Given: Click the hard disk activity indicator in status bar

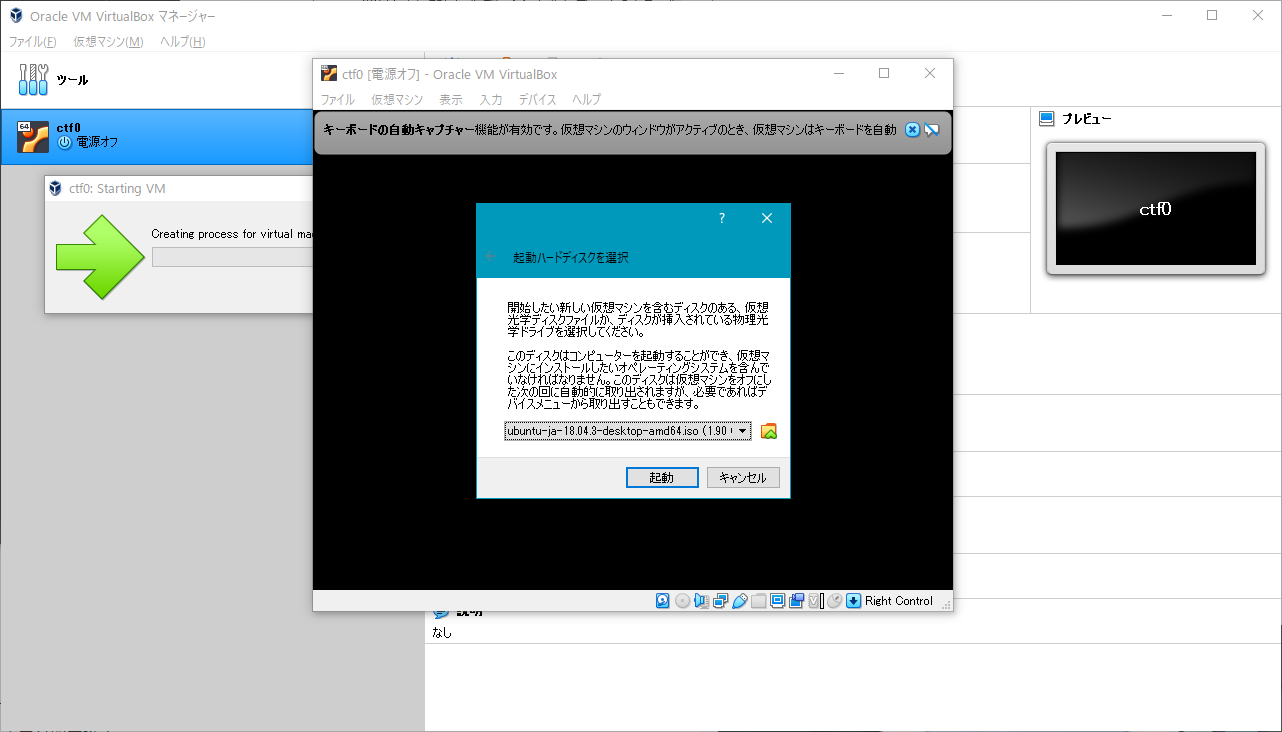Looking at the screenshot, I should click(663, 601).
